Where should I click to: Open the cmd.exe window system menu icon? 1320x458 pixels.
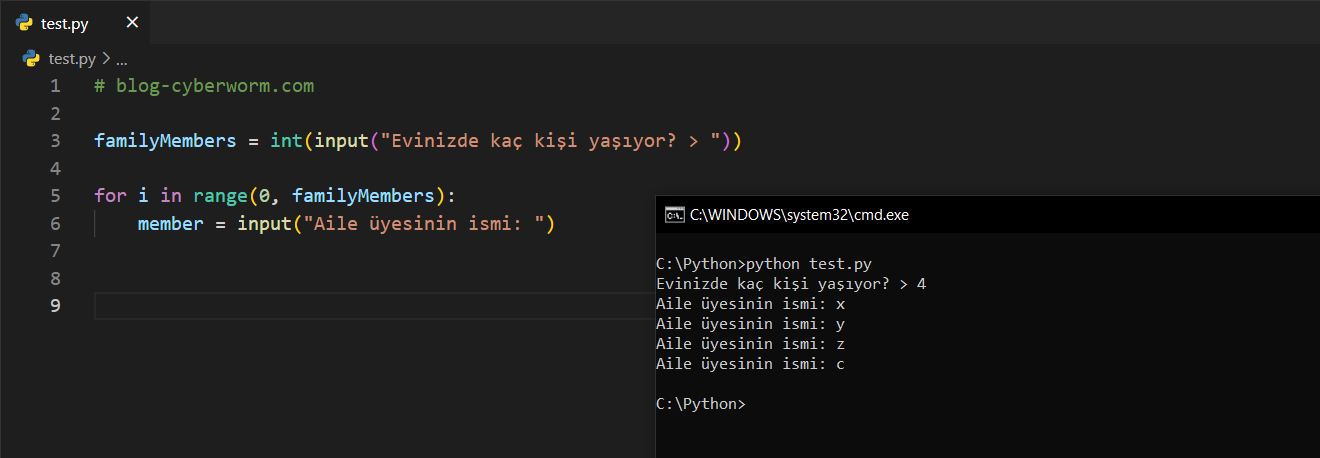(675, 214)
